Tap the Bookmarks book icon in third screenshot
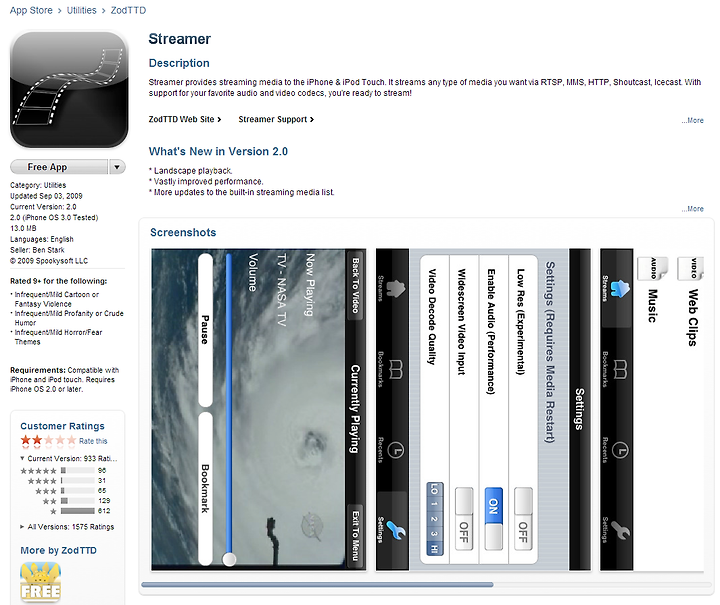 click(x=620, y=370)
